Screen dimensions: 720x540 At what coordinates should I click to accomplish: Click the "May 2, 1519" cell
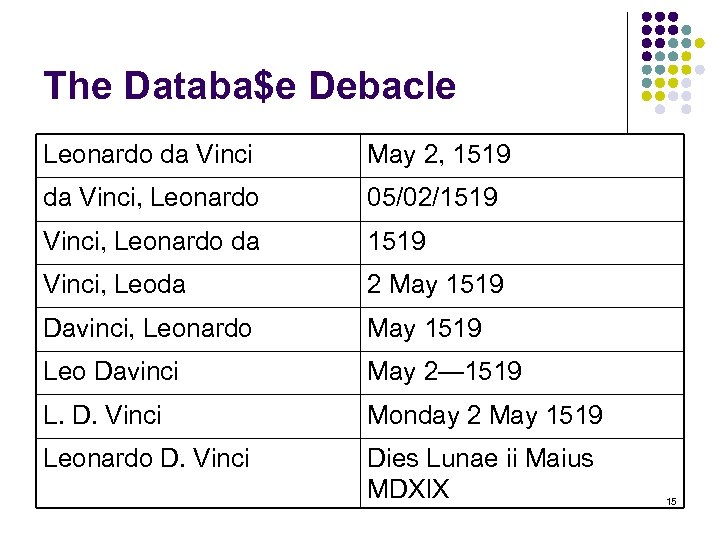point(439,155)
